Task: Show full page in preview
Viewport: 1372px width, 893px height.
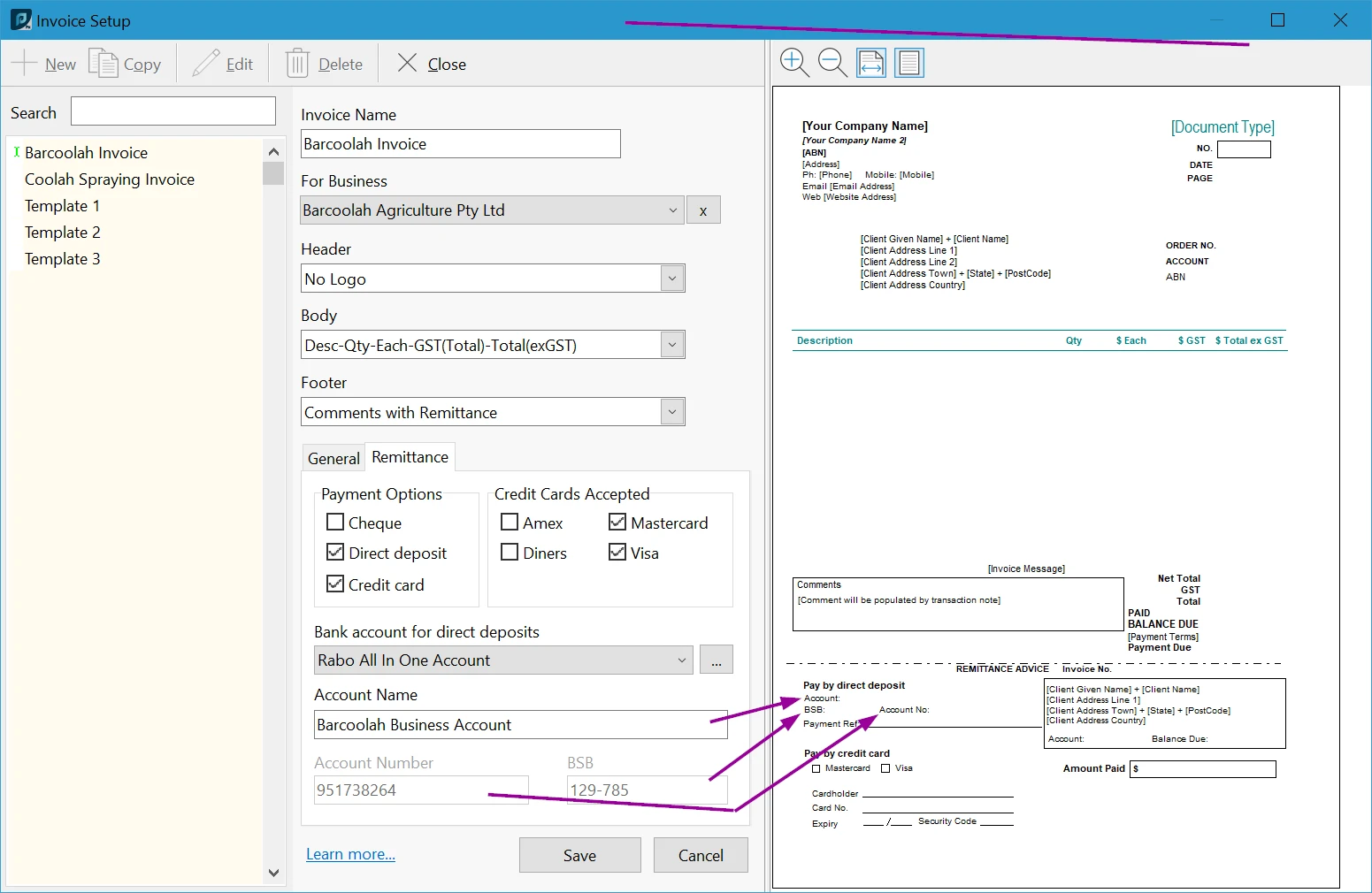Action: coord(909,63)
